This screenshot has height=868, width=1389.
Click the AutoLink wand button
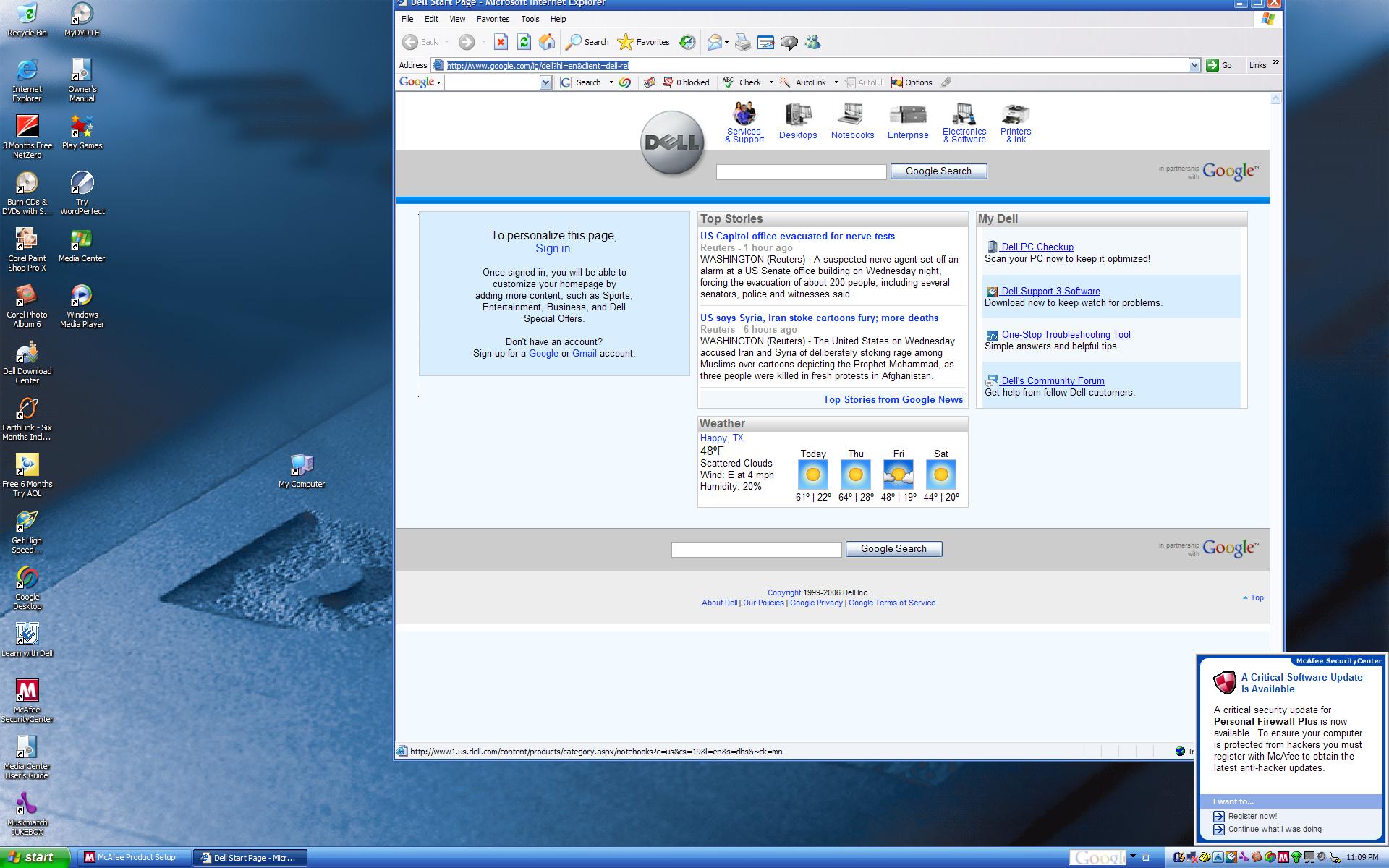[x=802, y=82]
